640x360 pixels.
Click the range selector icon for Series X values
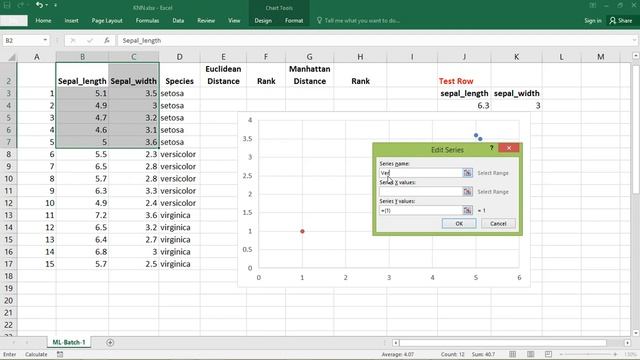(x=467, y=191)
